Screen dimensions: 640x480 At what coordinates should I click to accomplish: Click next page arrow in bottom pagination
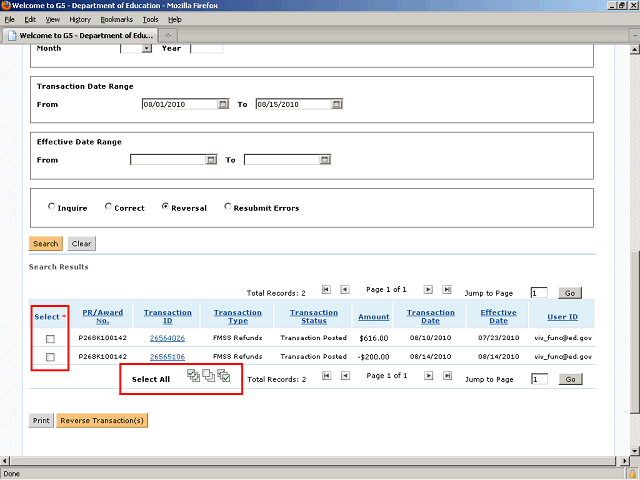tap(429, 377)
